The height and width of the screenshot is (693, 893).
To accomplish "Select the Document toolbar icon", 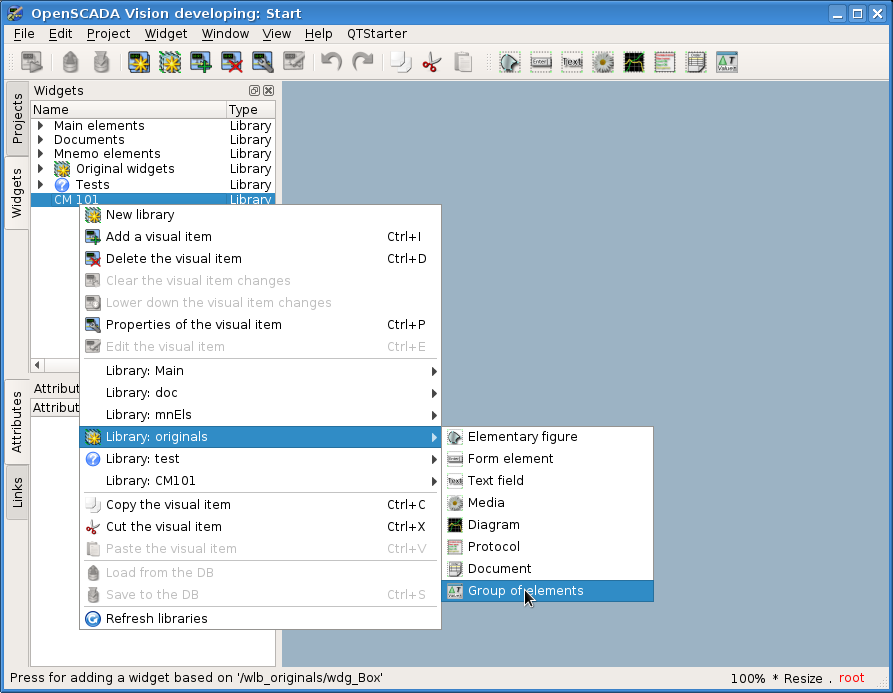I will [696, 62].
